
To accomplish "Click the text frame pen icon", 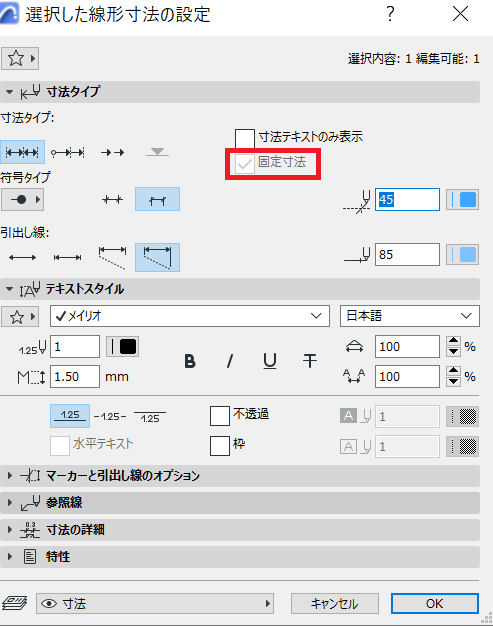I will 355,446.
